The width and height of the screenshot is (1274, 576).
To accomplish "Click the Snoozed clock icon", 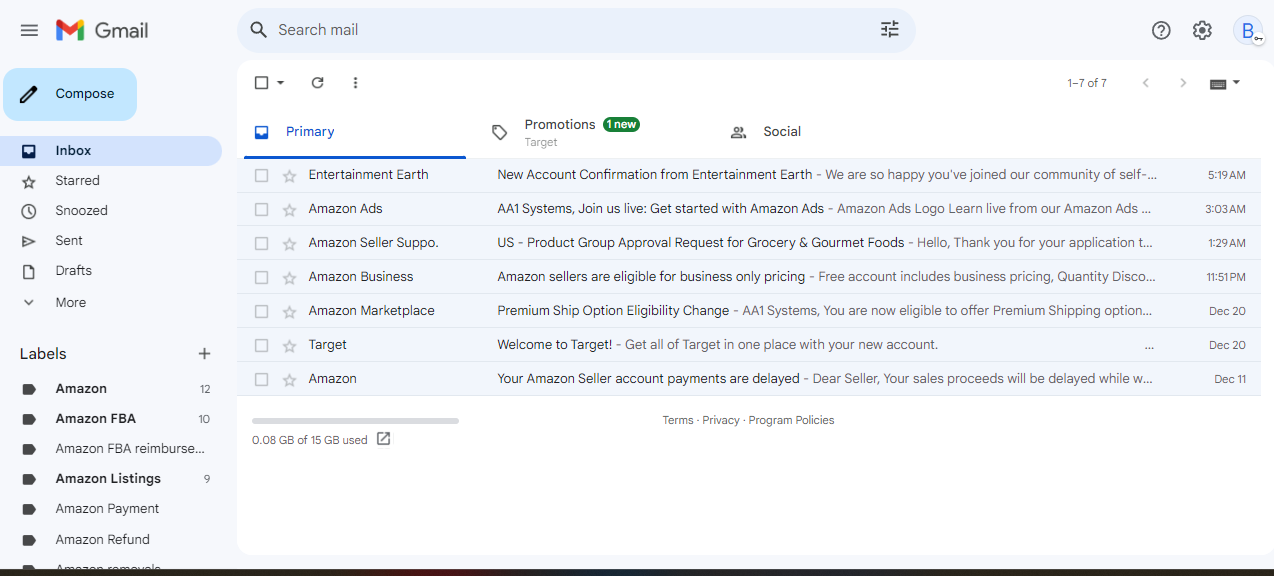I will coord(29,211).
